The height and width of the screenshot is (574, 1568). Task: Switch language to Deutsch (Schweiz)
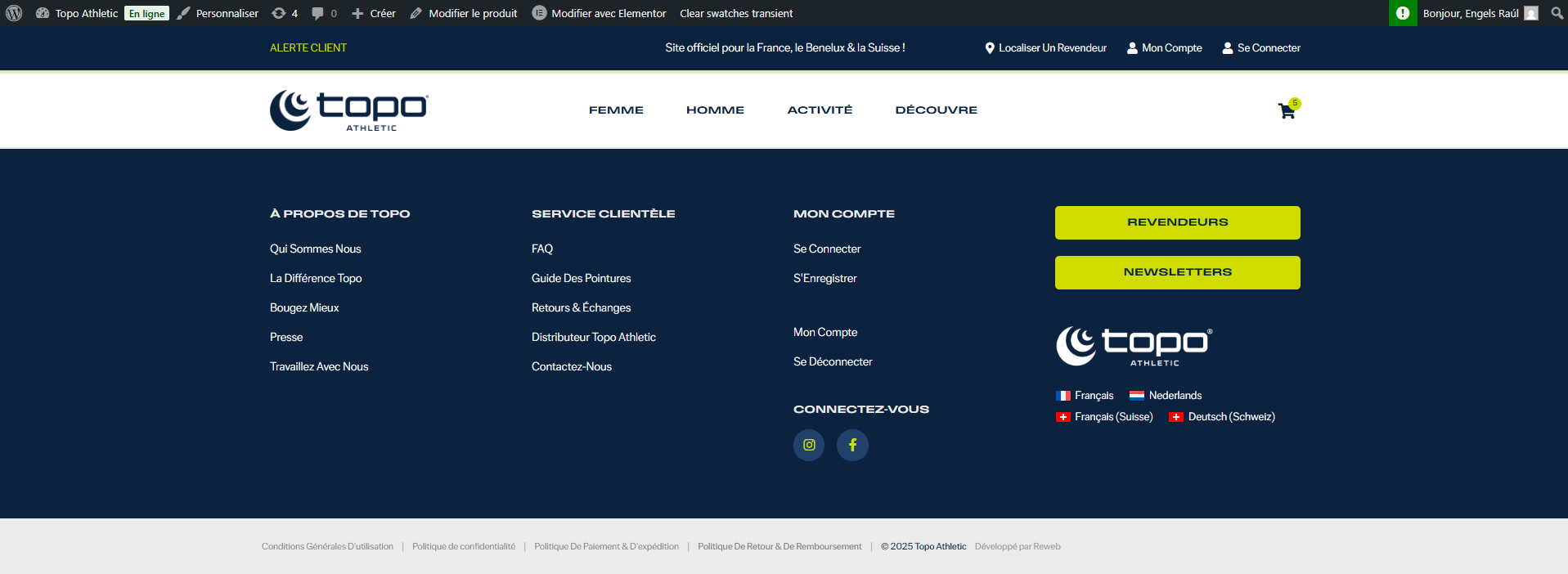click(1222, 416)
